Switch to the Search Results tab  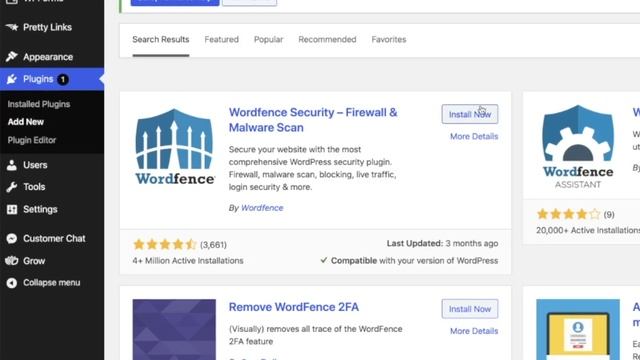click(x=161, y=40)
